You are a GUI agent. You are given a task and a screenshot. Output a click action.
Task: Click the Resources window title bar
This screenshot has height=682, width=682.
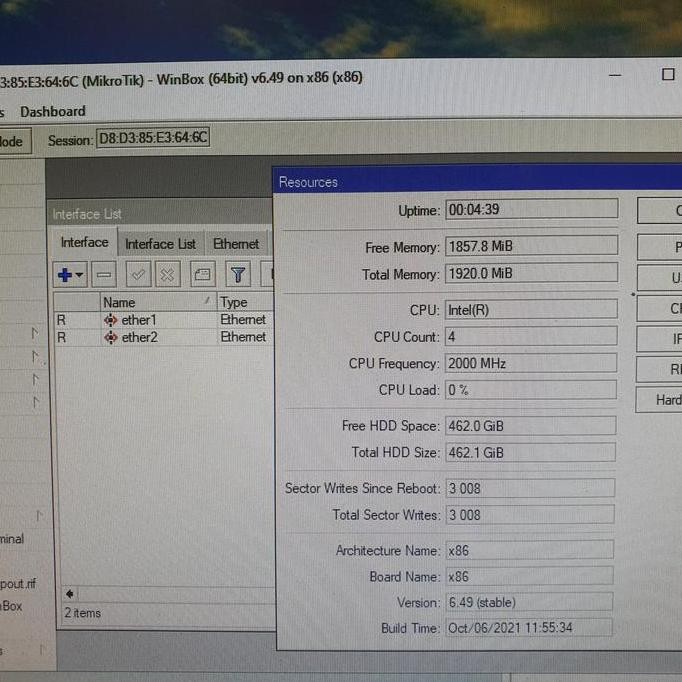pyautogui.click(x=477, y=180)
